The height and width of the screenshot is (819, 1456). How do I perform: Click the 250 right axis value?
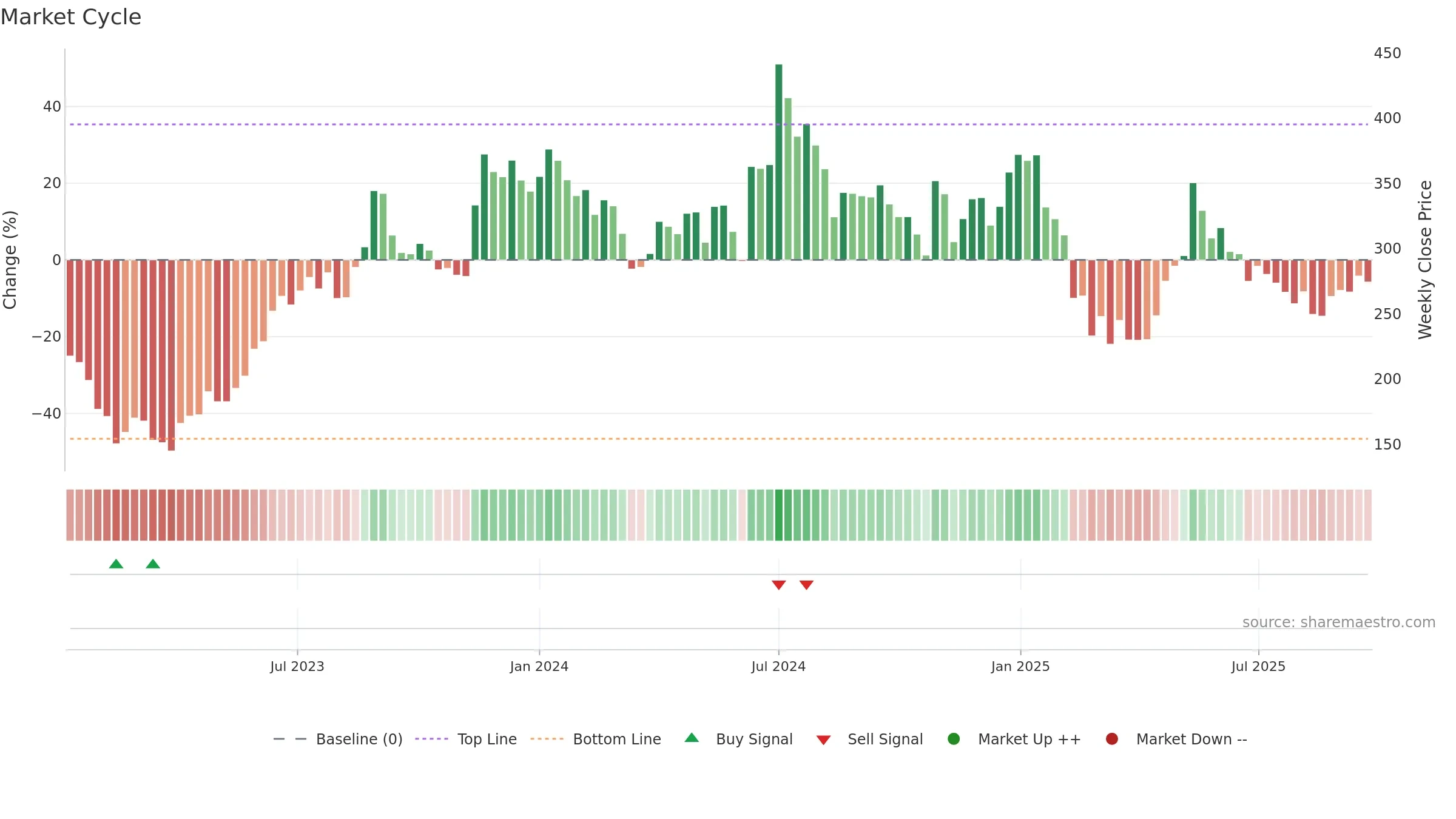click(1387, 314)
